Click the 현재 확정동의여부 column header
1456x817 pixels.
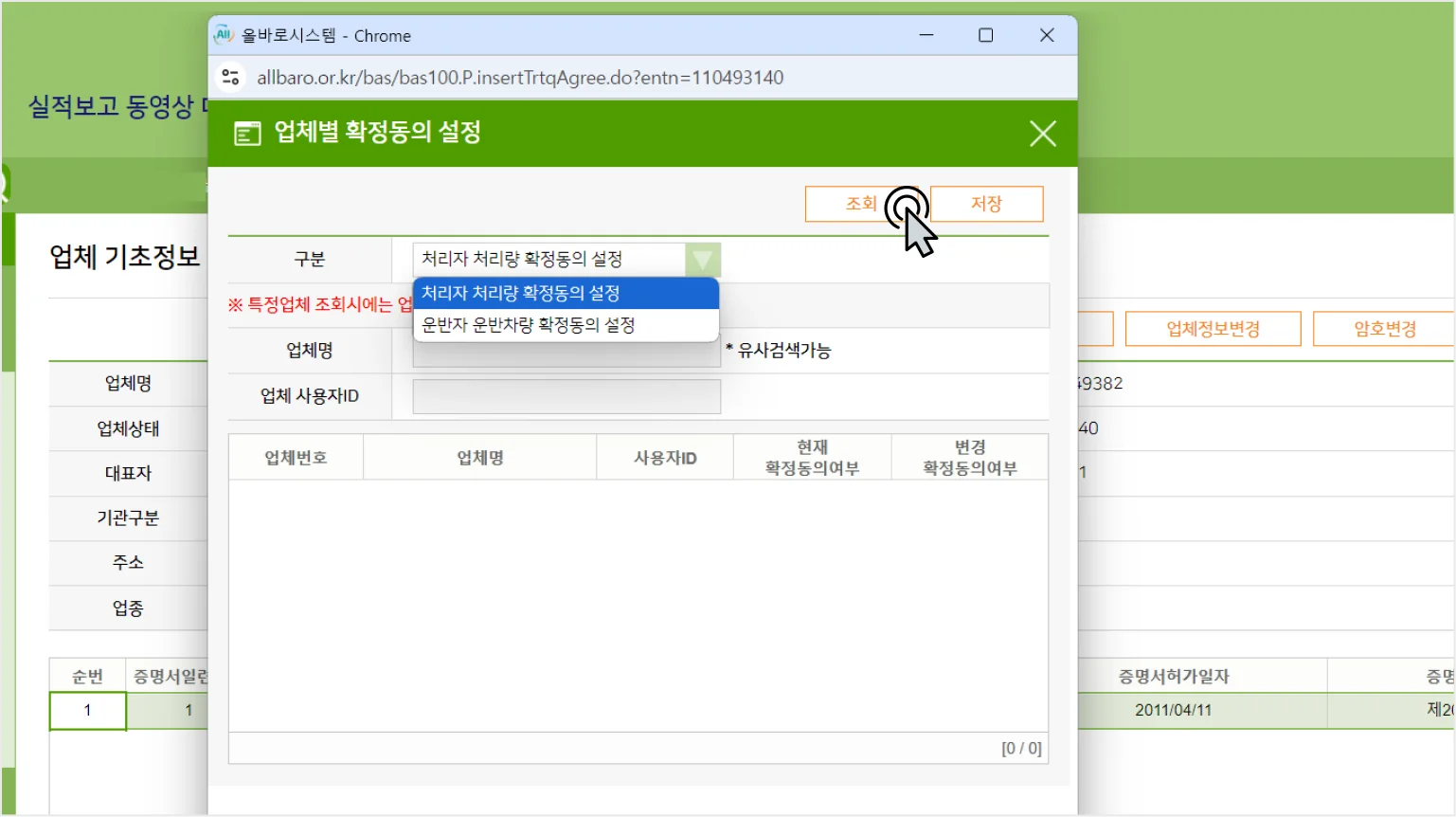[812, 458]
